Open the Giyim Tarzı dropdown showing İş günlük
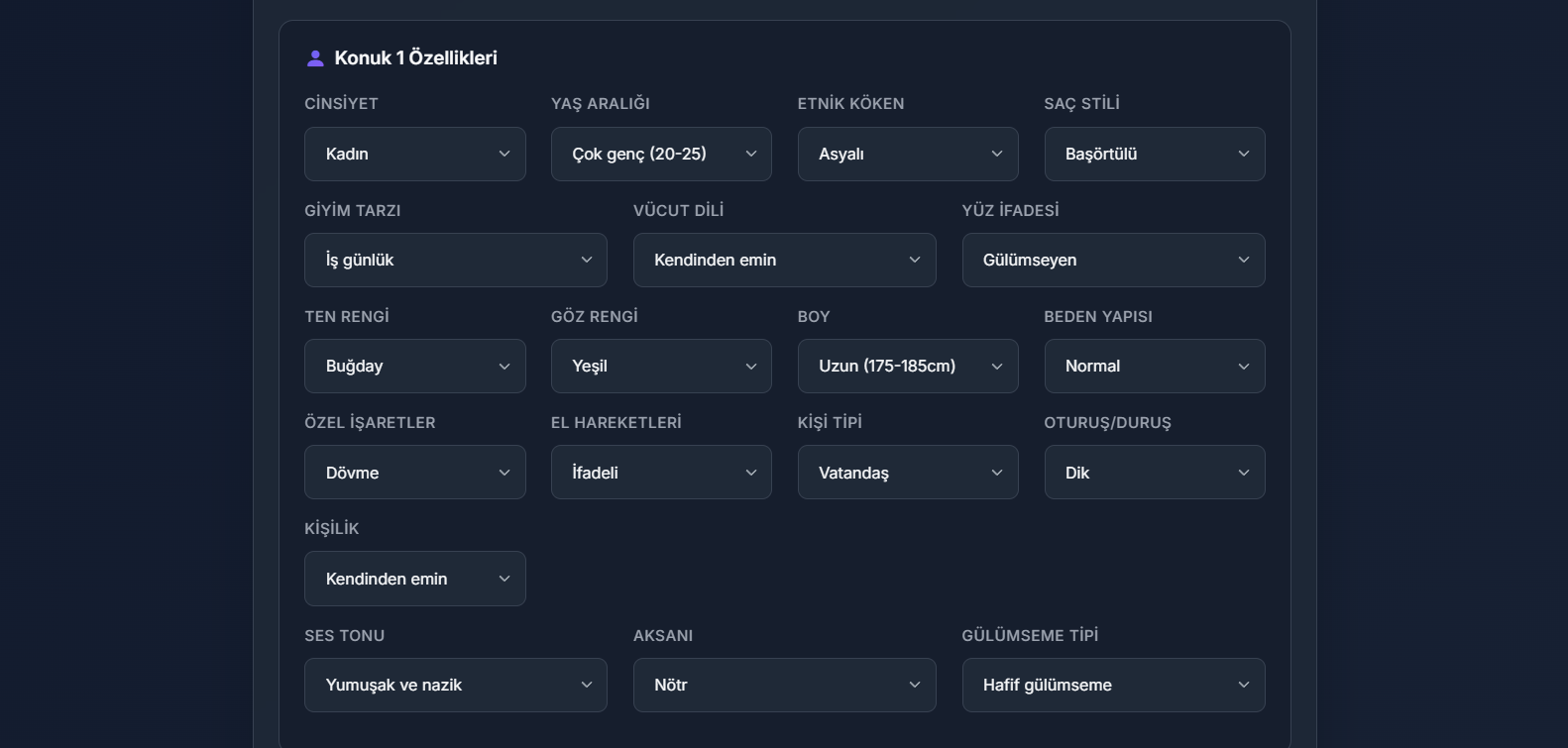The image size is (1568, 748). [456, 260]
